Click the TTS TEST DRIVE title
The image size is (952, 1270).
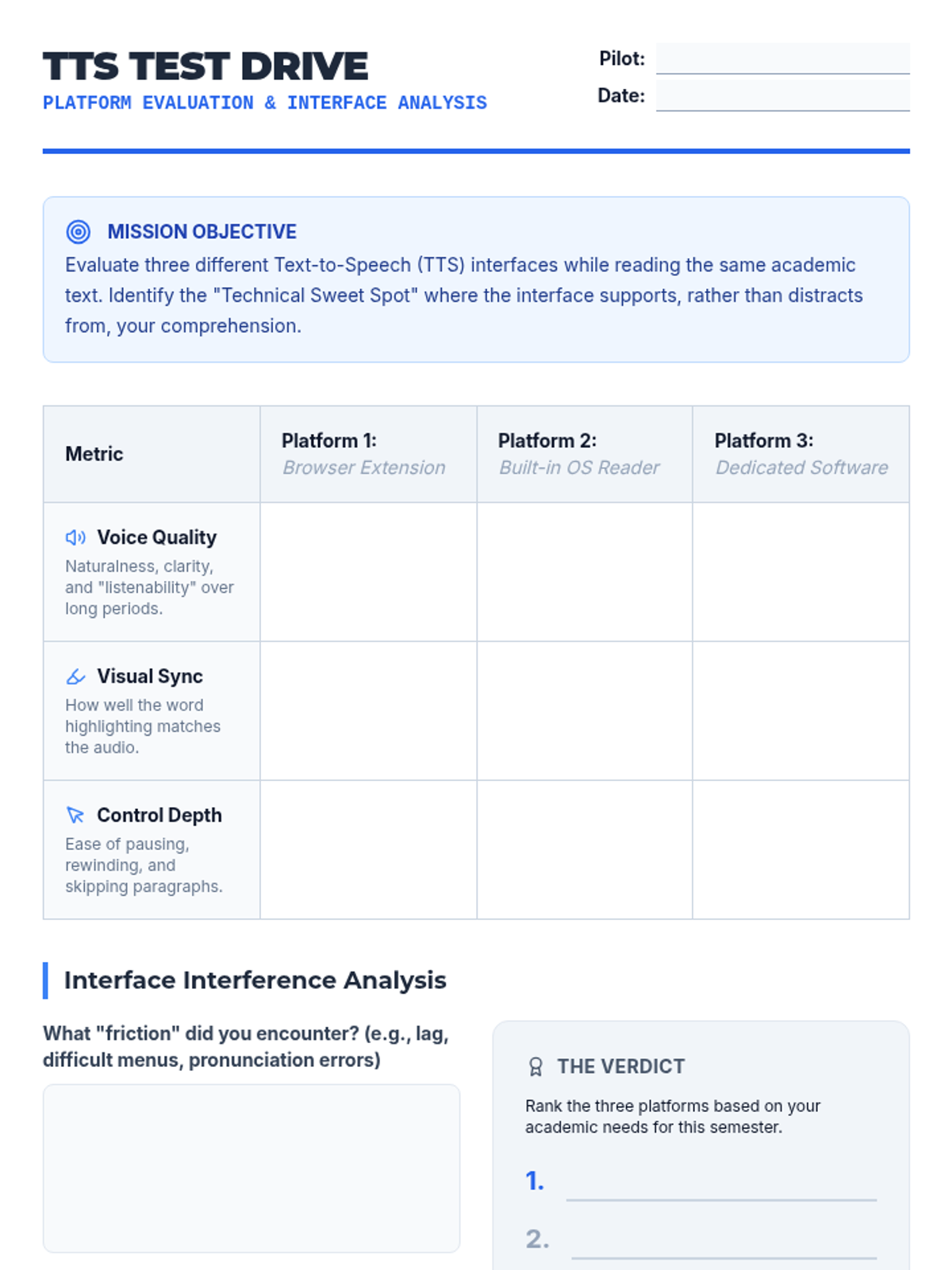point(205,67)
